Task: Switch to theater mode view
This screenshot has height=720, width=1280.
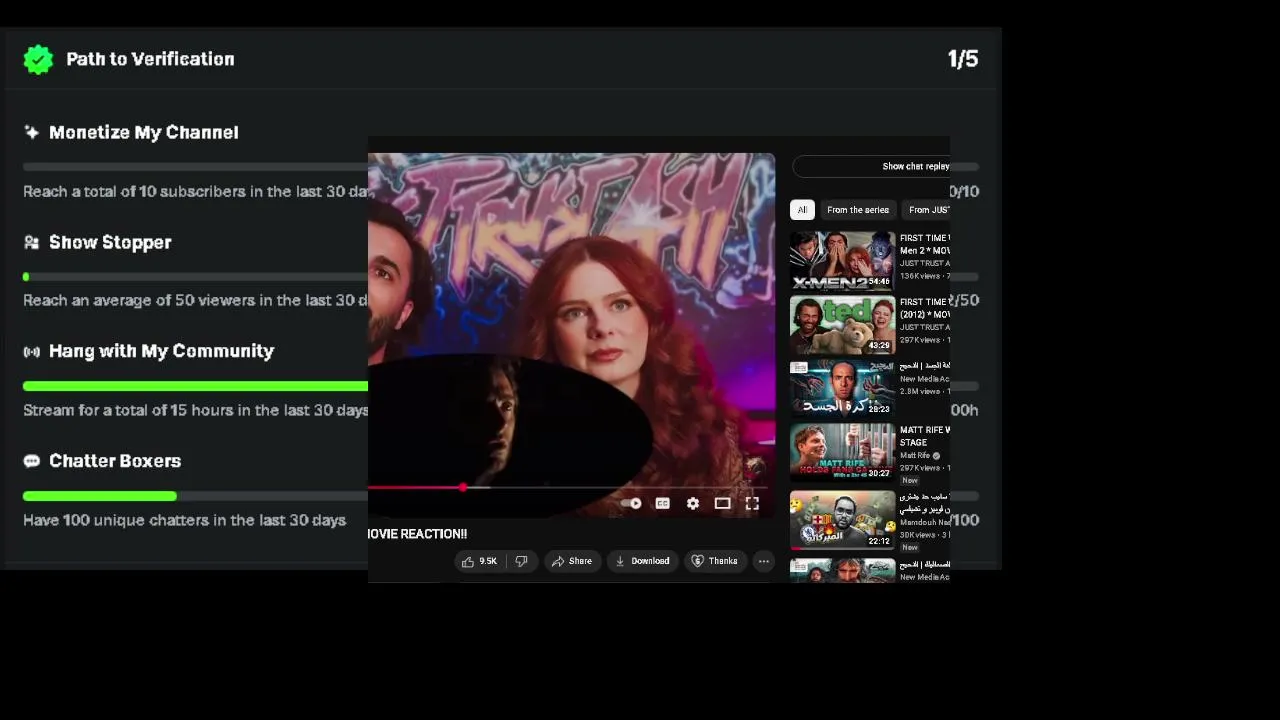Action: pyautogui.click(x=722, y=503)
